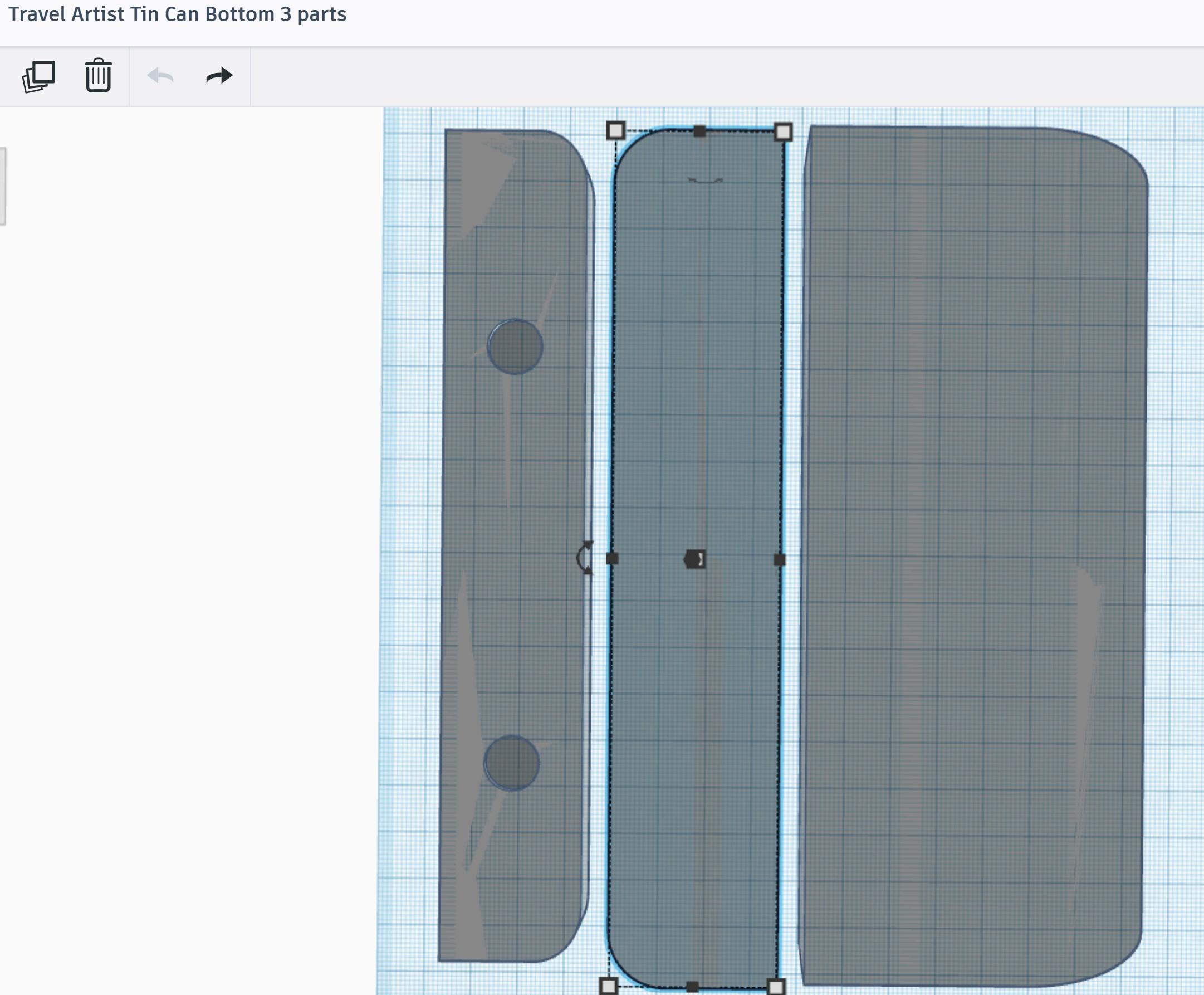The height and width of the screenshot is (995, 1204).
Task: Click the Redo arrow
Action: [x=219, y=76]
